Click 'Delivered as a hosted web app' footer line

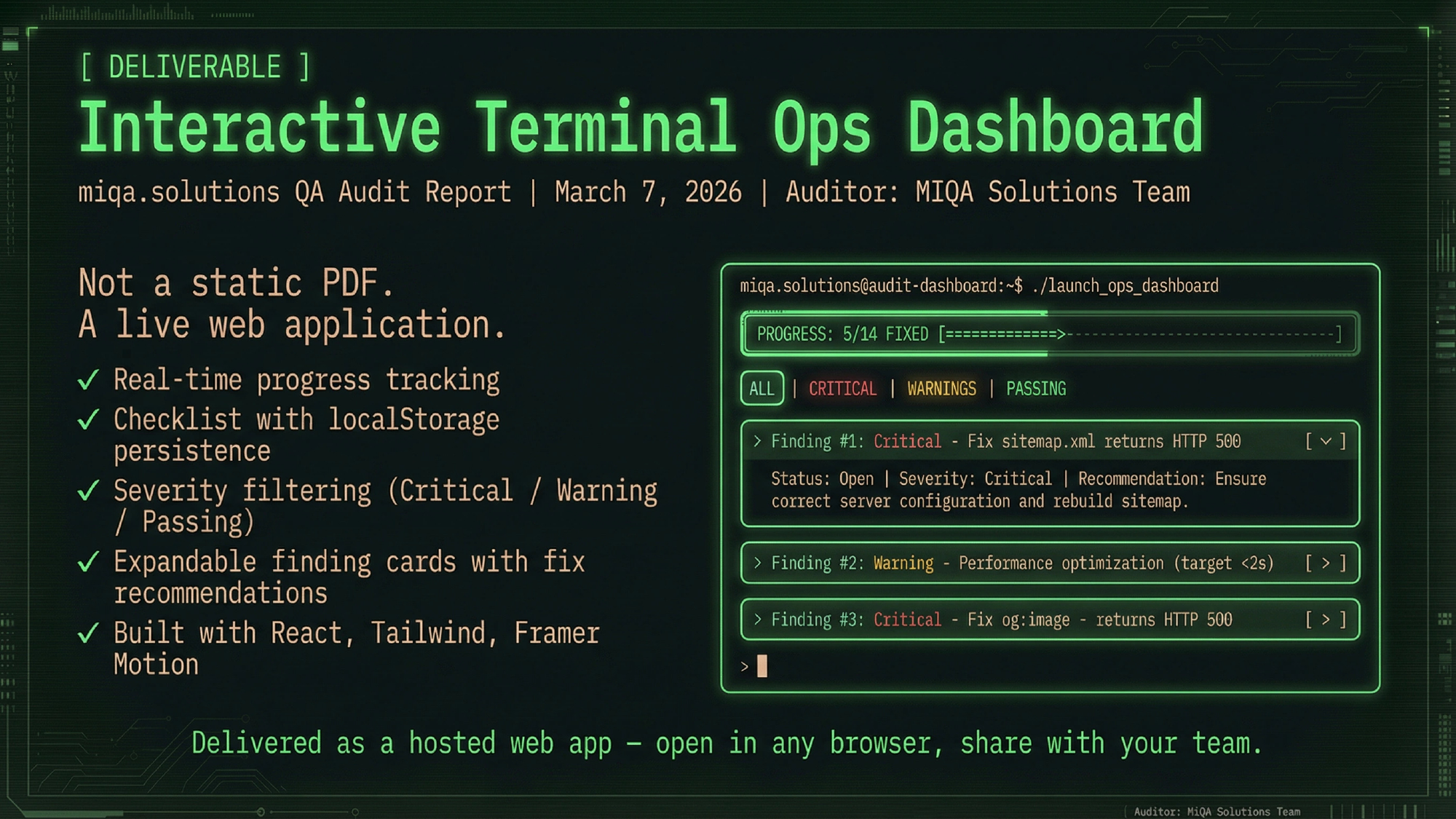[726, 743]
